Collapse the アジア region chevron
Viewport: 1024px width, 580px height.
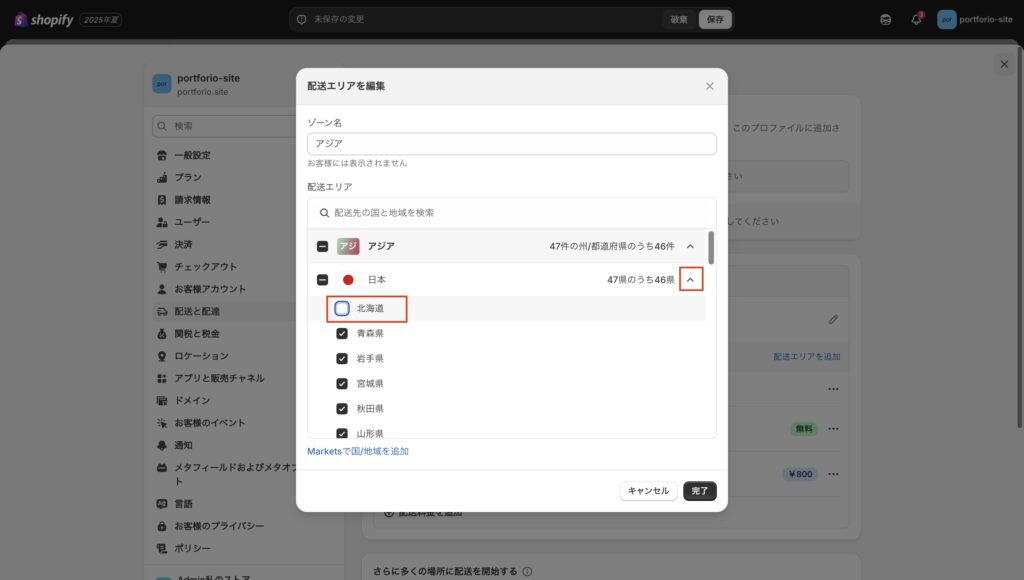690,246
